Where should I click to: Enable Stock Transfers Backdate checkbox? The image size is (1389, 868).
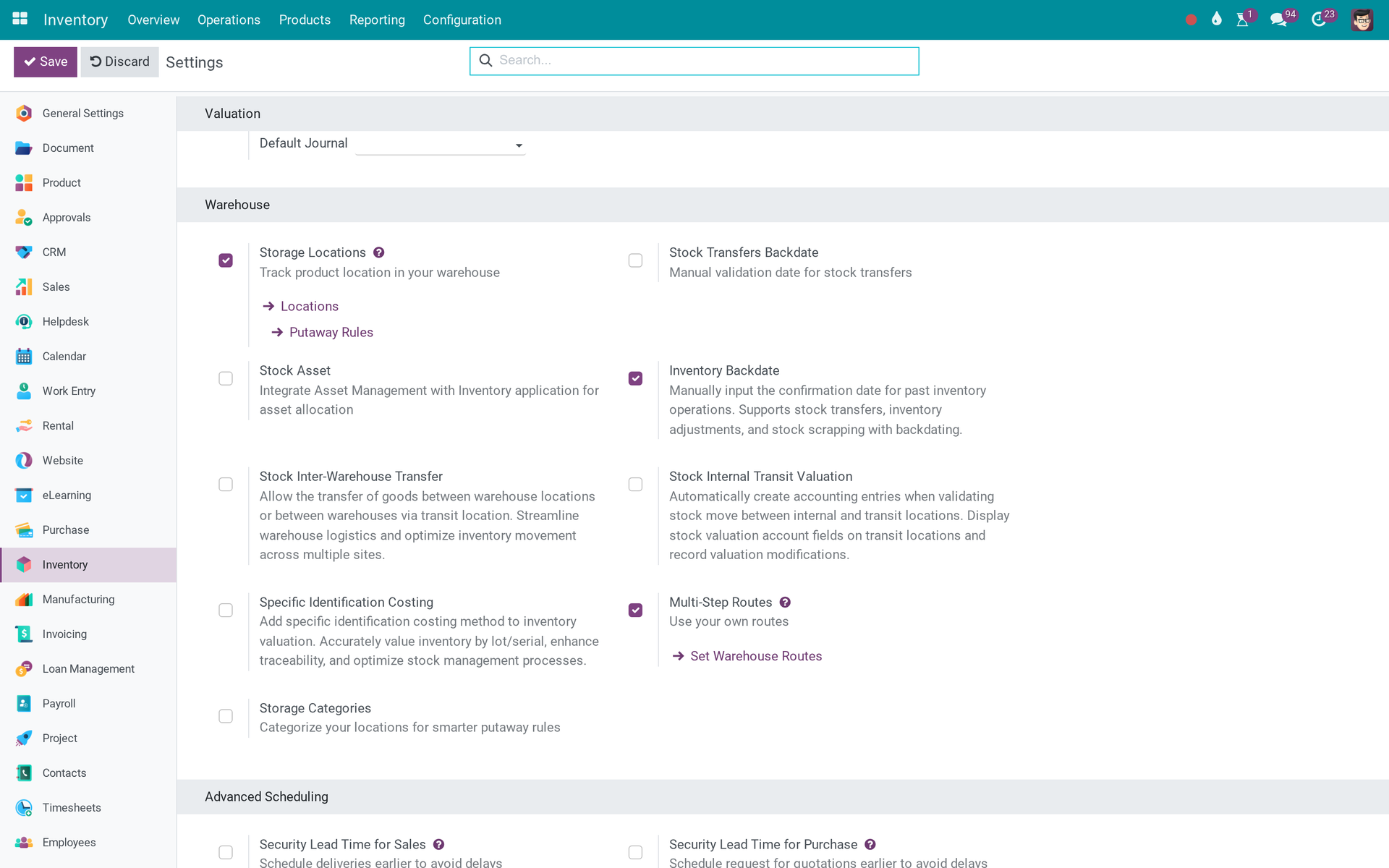coord(635,260)
